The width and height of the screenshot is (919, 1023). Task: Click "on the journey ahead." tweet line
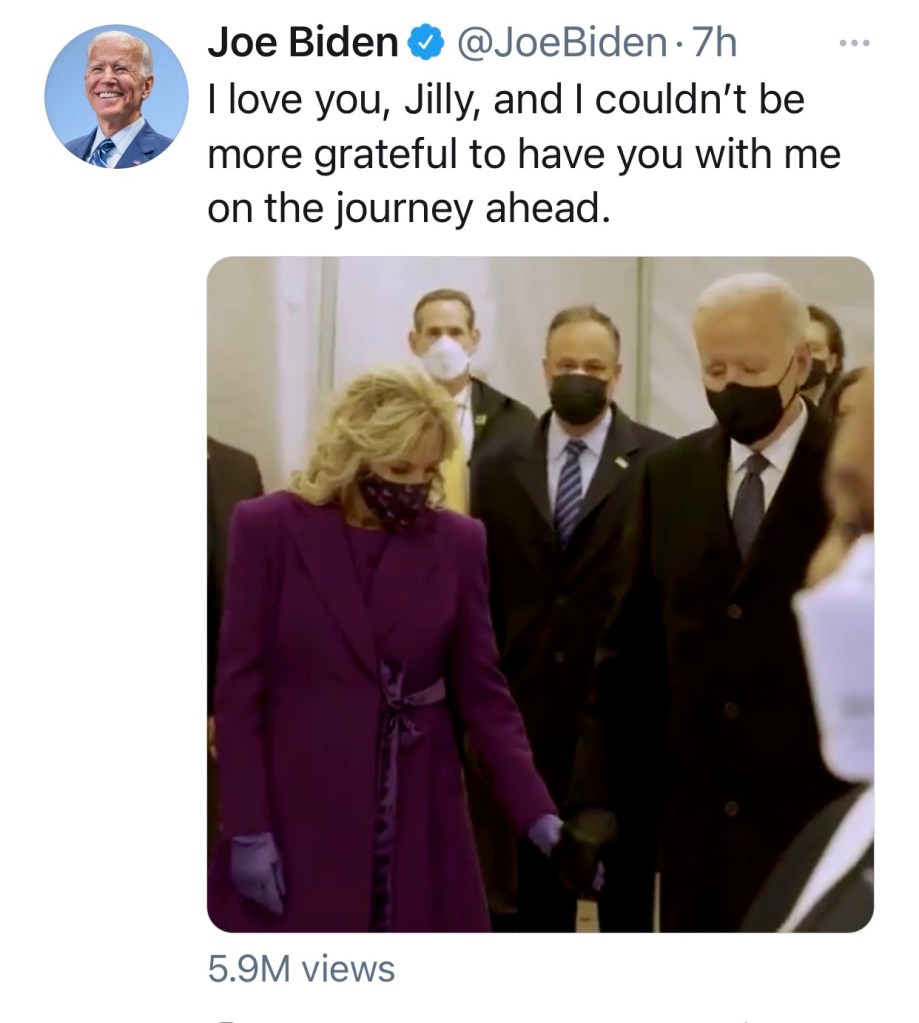pos(407,209)
